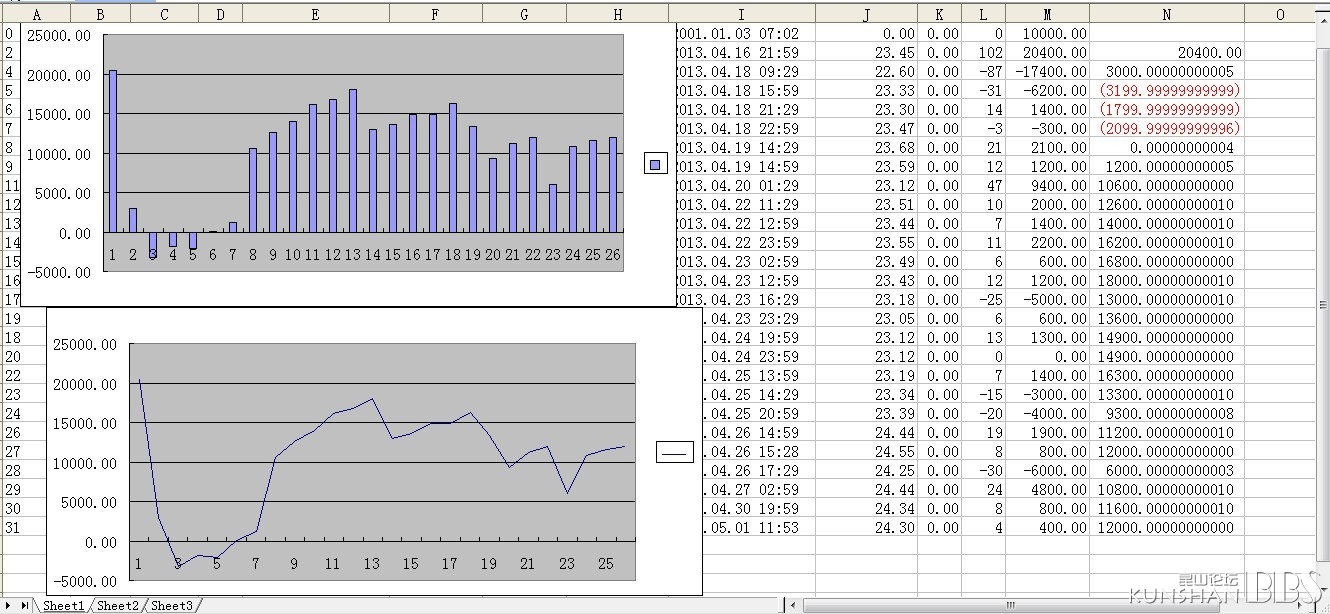Screen dimensions: 1330x614
Task: Select the tallest bar in the bar chart
Action: (112, 150)
